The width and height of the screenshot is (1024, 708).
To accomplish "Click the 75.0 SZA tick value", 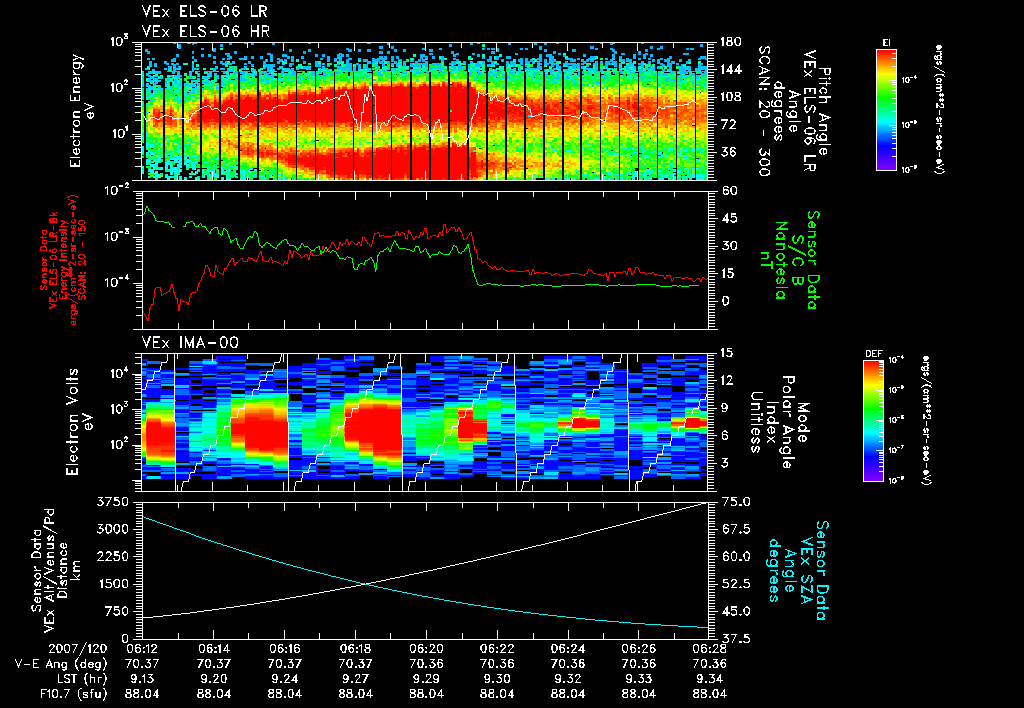I will point(735,502).
